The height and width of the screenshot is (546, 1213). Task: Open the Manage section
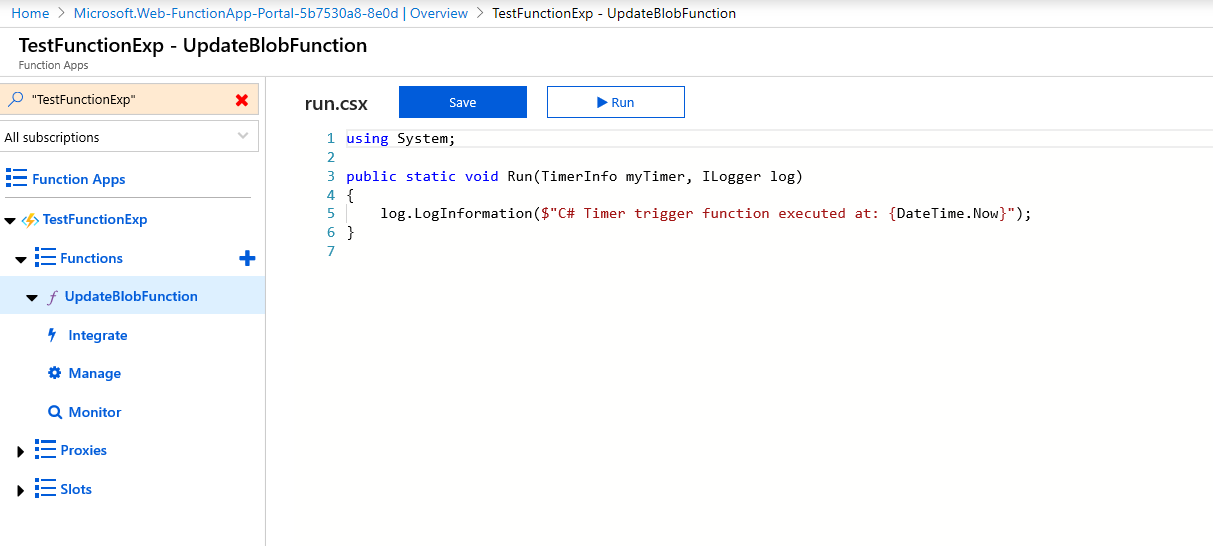pyautogui.click(x=95, y=373)
